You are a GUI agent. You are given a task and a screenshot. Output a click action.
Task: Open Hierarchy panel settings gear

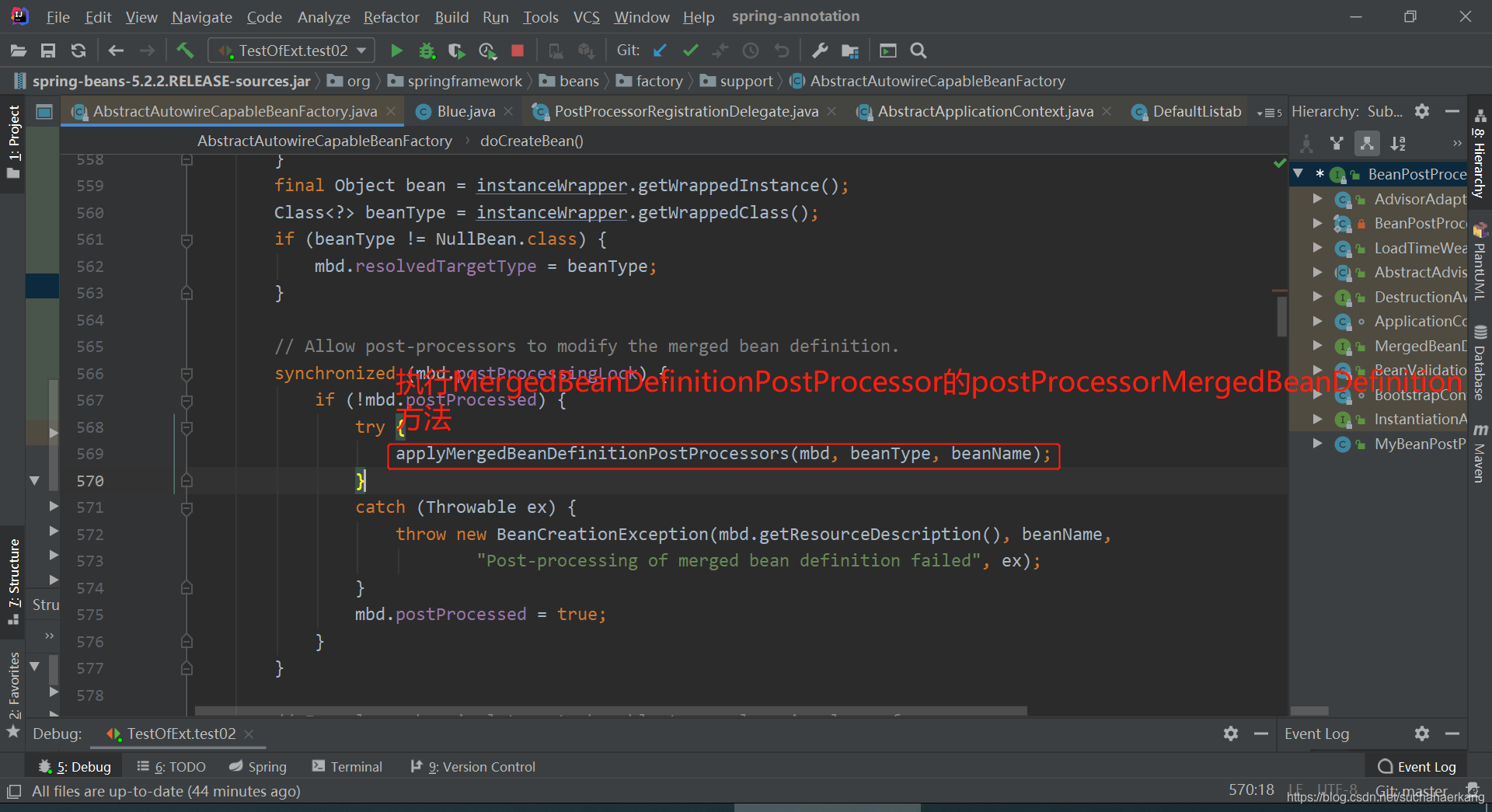(1422, 111)
